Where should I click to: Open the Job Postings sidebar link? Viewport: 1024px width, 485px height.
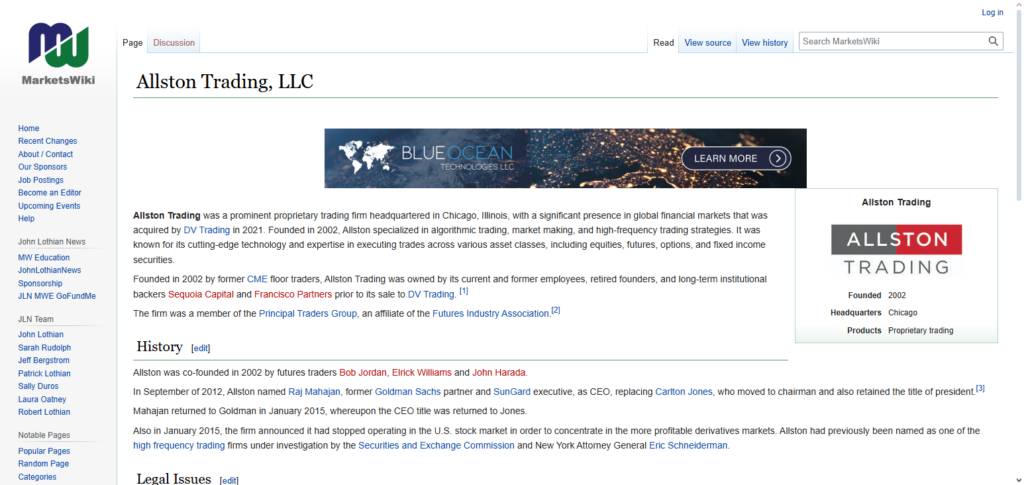(41, 180)
